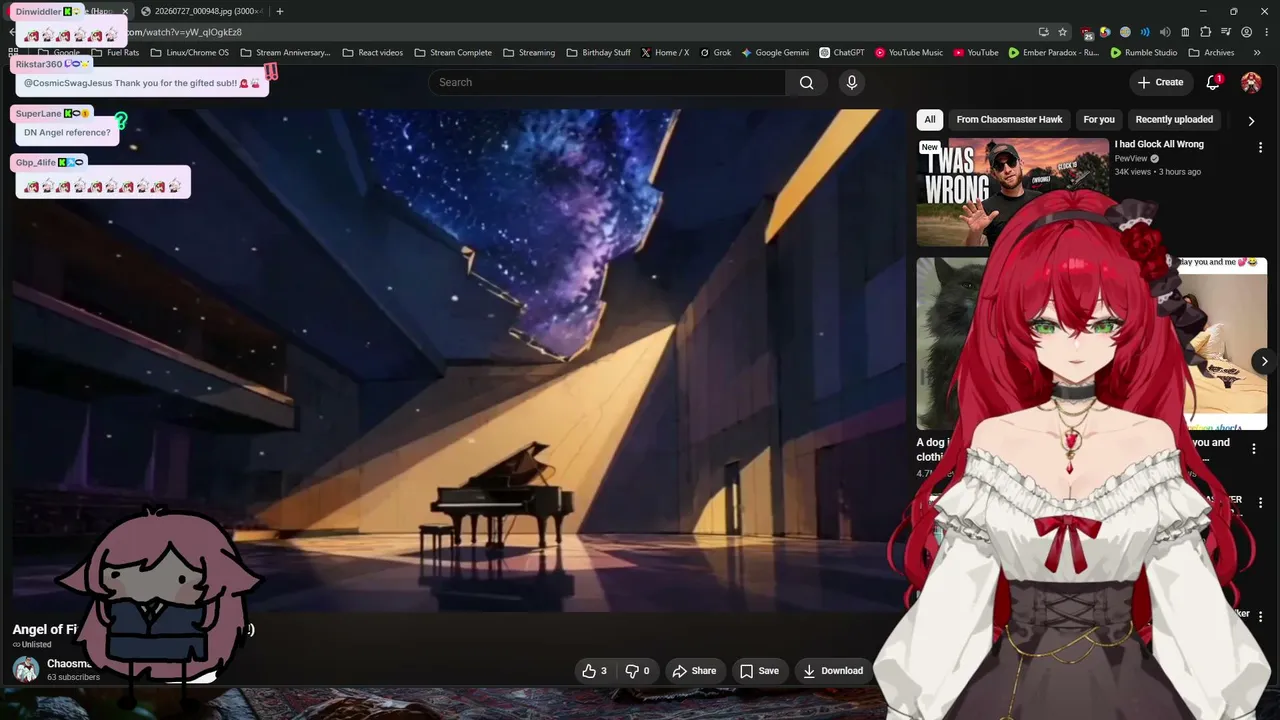Viewport: 1280px width, 720px height.
Task: Expand the Stream Anniversary bookmark folder
Action: 286,52
